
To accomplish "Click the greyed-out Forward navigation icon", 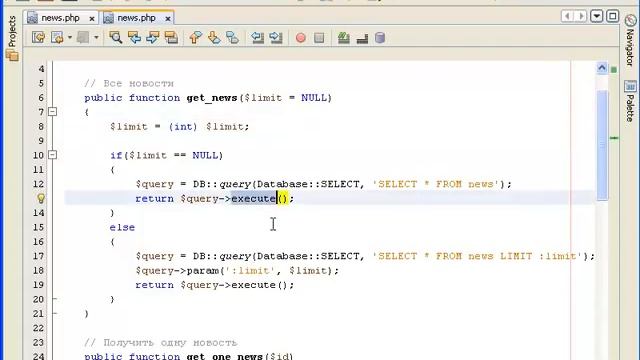I will click(x=83, y=38).
